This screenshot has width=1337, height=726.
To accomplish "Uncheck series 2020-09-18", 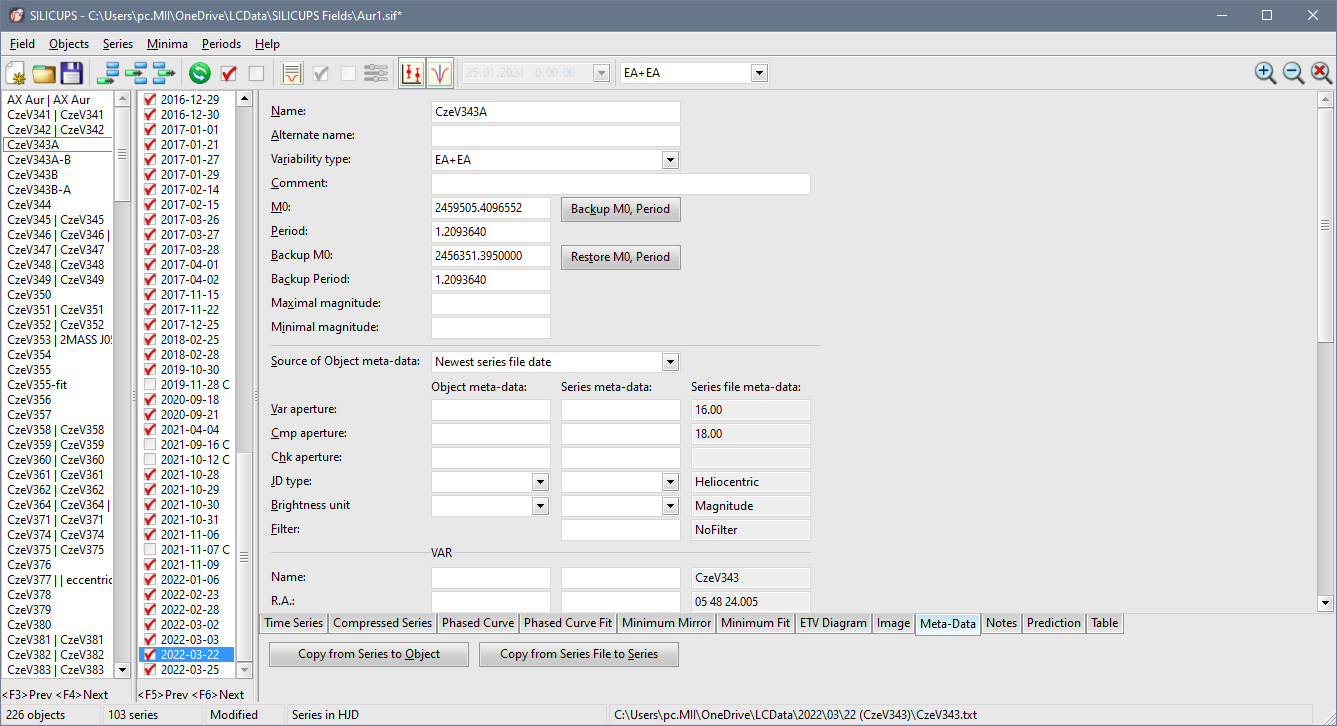I will pos(150,400).
